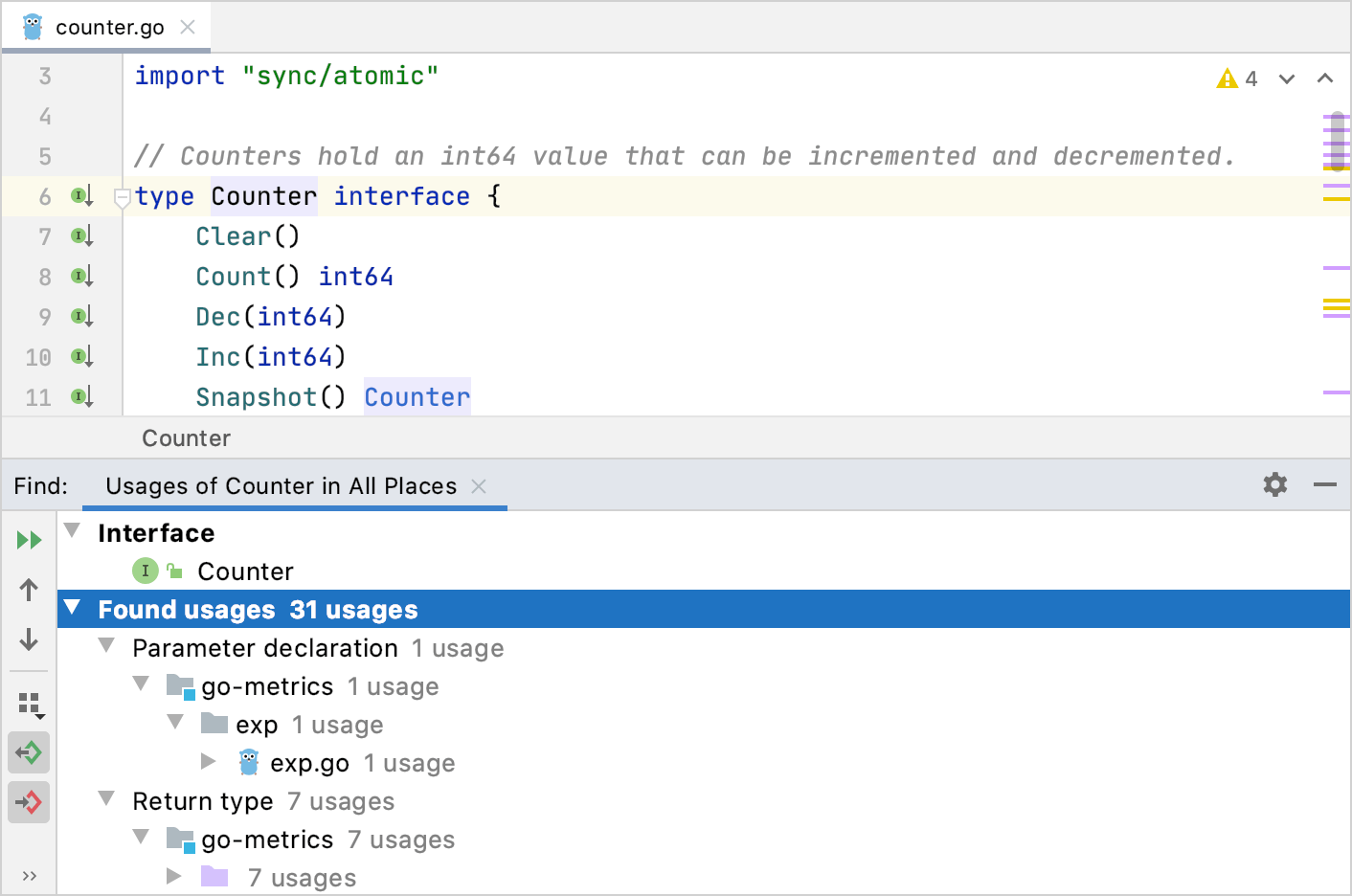This screenshot has width=1352, height=896.
Task: Click the gopher icon on the counter.go tab
Action: coord(32,26)
